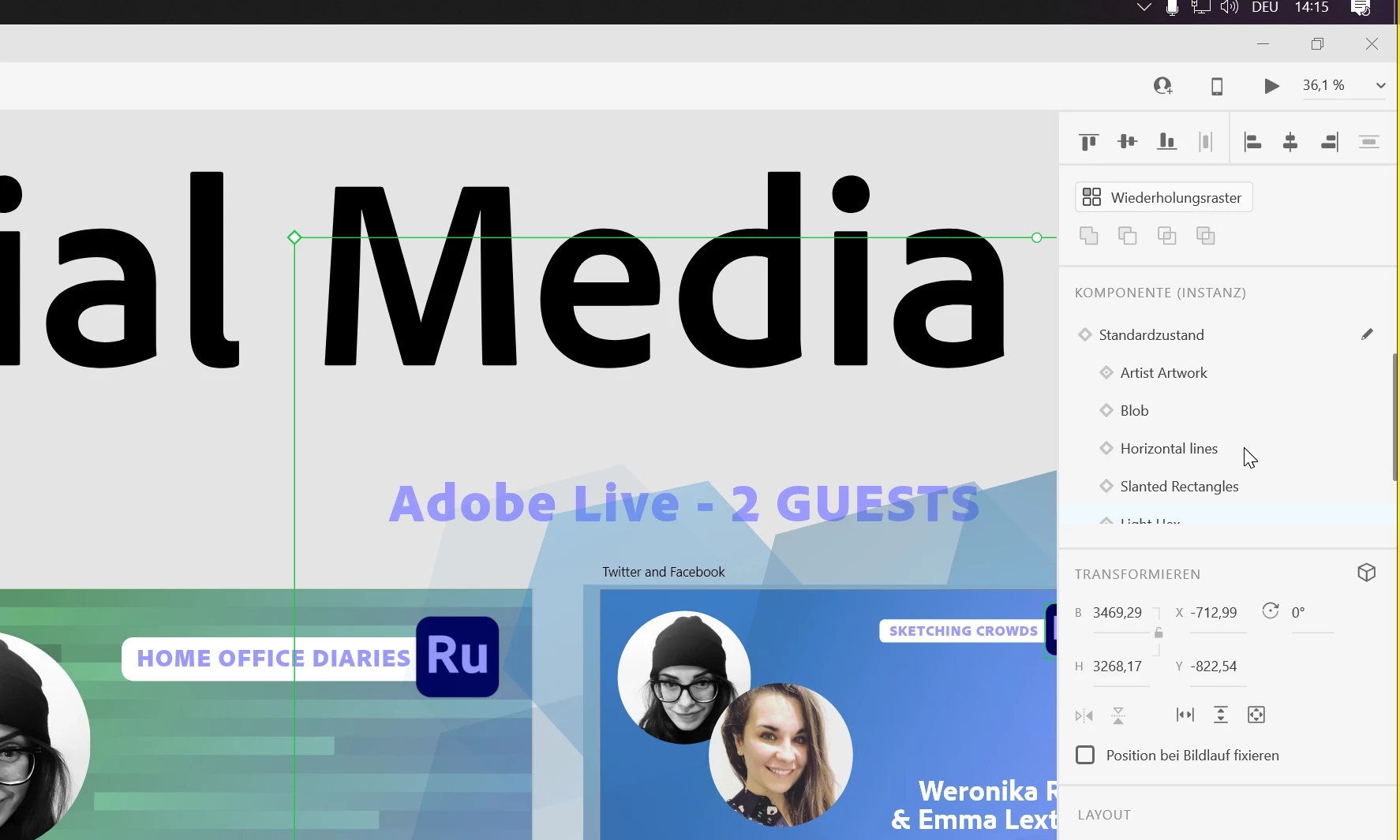Click the property panel vertical scrollbar
The image size is (1400, 840).
(1395, 416)
